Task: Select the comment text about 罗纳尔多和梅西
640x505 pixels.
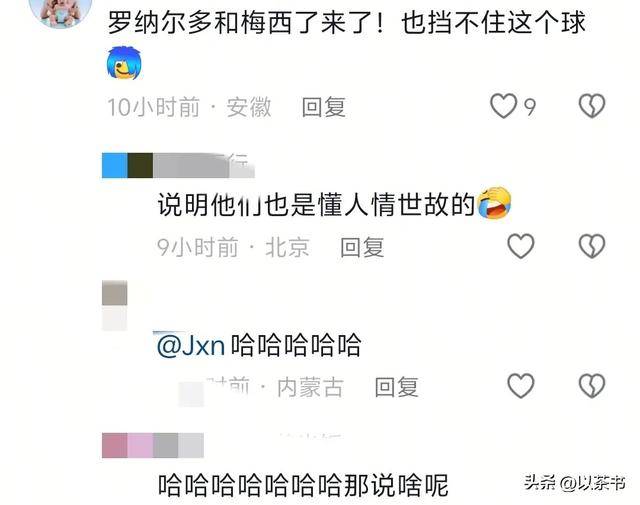Action: tap(347, 23)
